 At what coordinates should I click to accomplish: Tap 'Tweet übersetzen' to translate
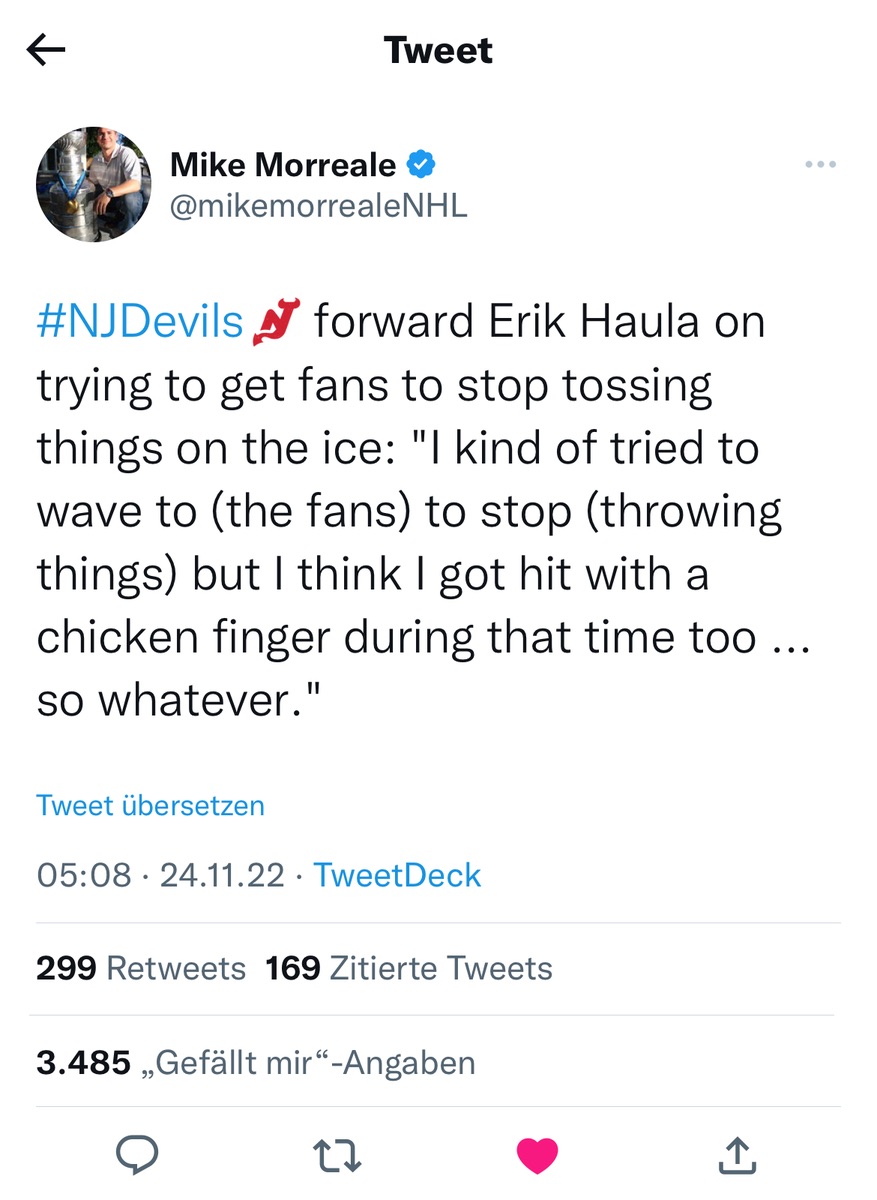[x=151, y=805]
